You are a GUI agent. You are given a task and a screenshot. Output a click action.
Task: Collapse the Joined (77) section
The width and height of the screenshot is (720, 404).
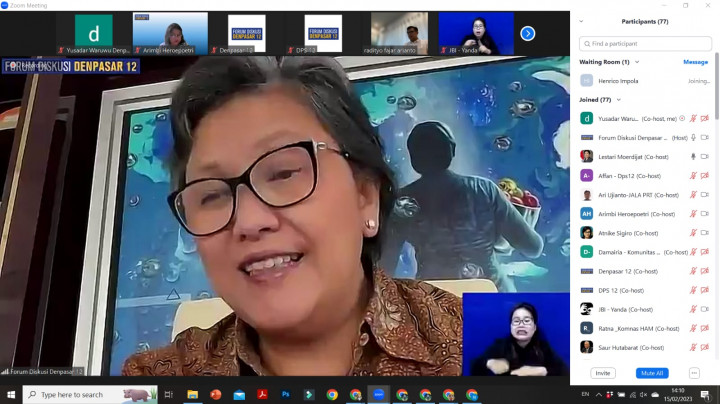coord(619,100)
